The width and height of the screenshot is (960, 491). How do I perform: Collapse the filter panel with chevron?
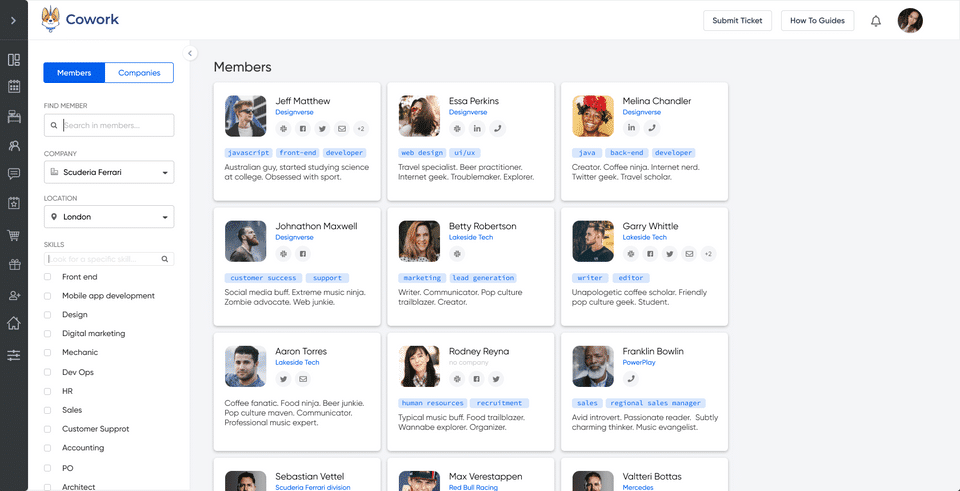pyautogui.click(x=190, y=53)
